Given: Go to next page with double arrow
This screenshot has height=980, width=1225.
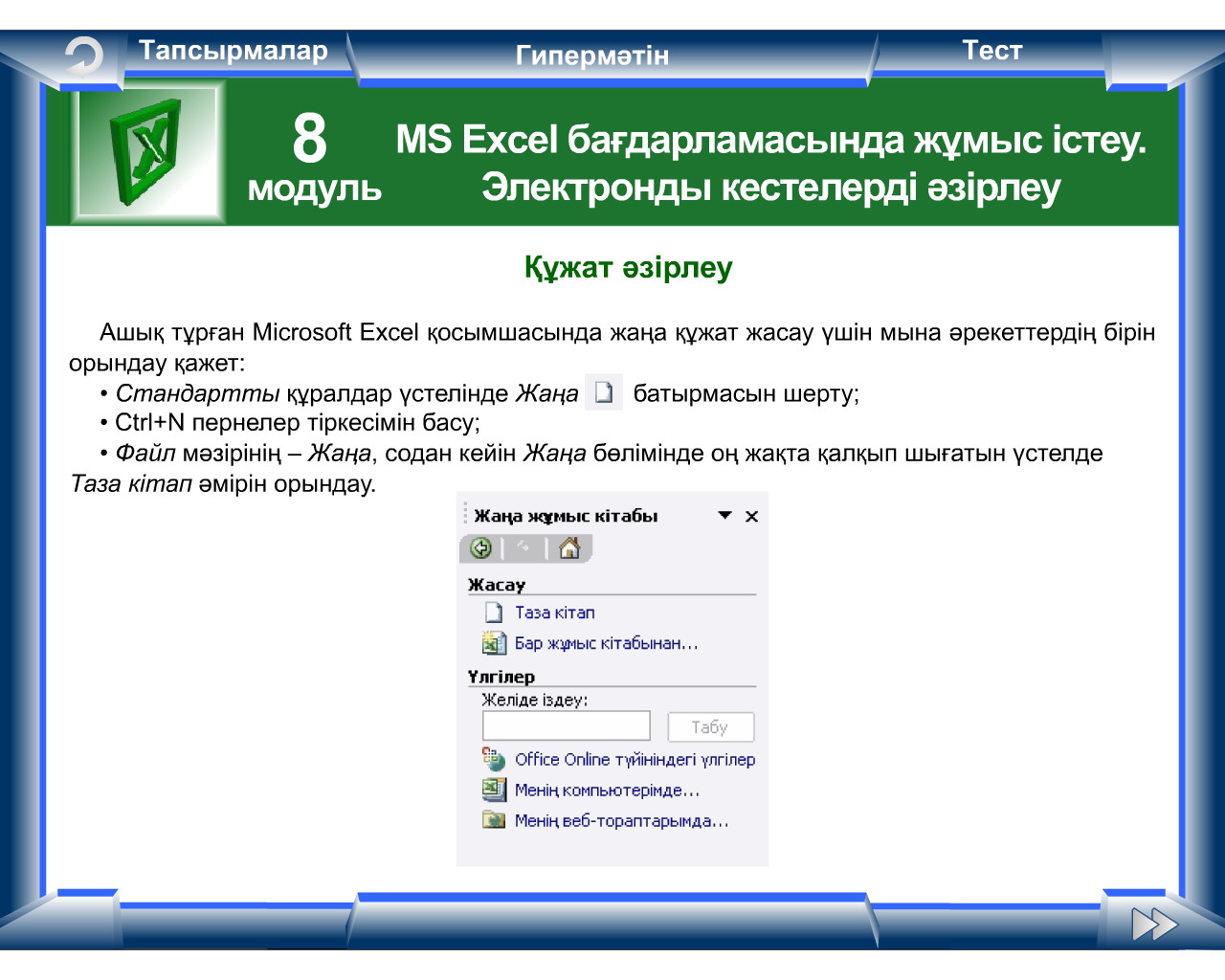Looking at the screenshot, I should [x=1154, y=924].
